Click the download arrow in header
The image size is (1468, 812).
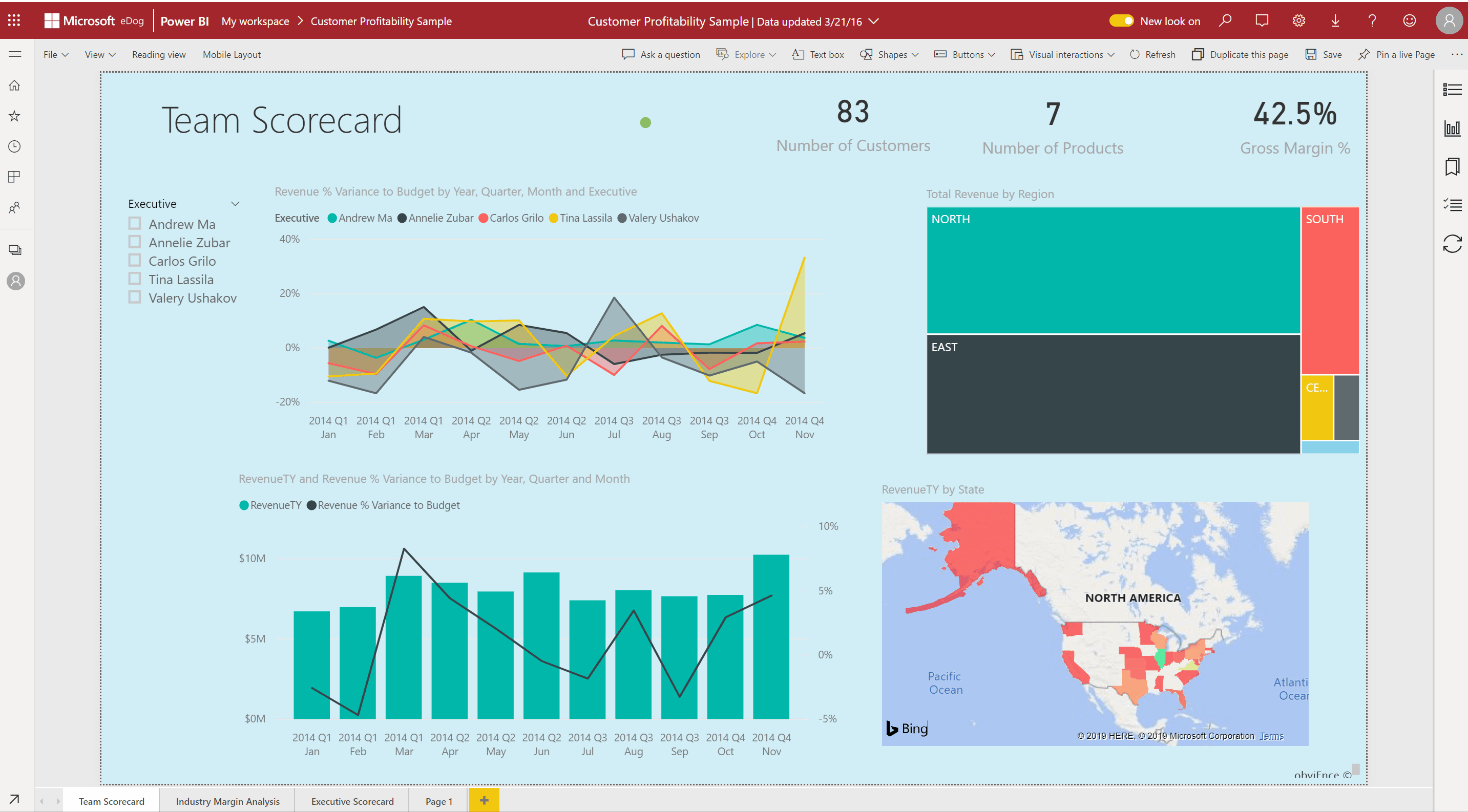[x=1335, y=21]
